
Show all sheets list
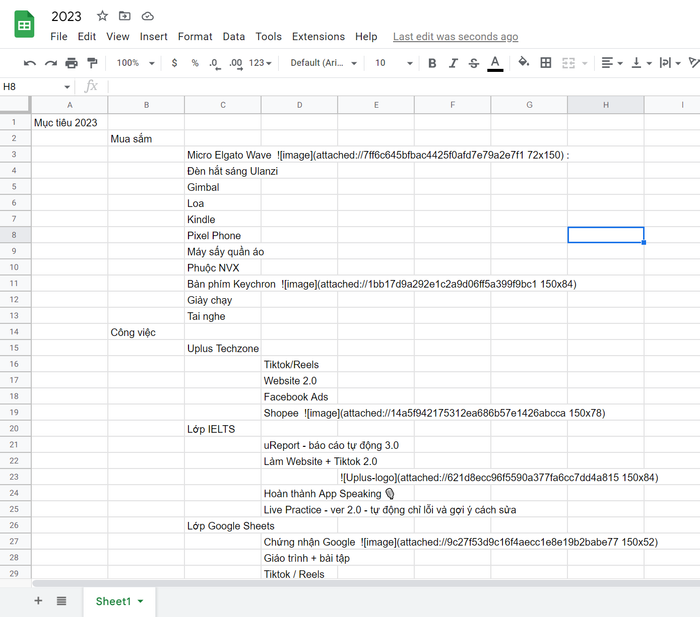click(x=62, y=601)
